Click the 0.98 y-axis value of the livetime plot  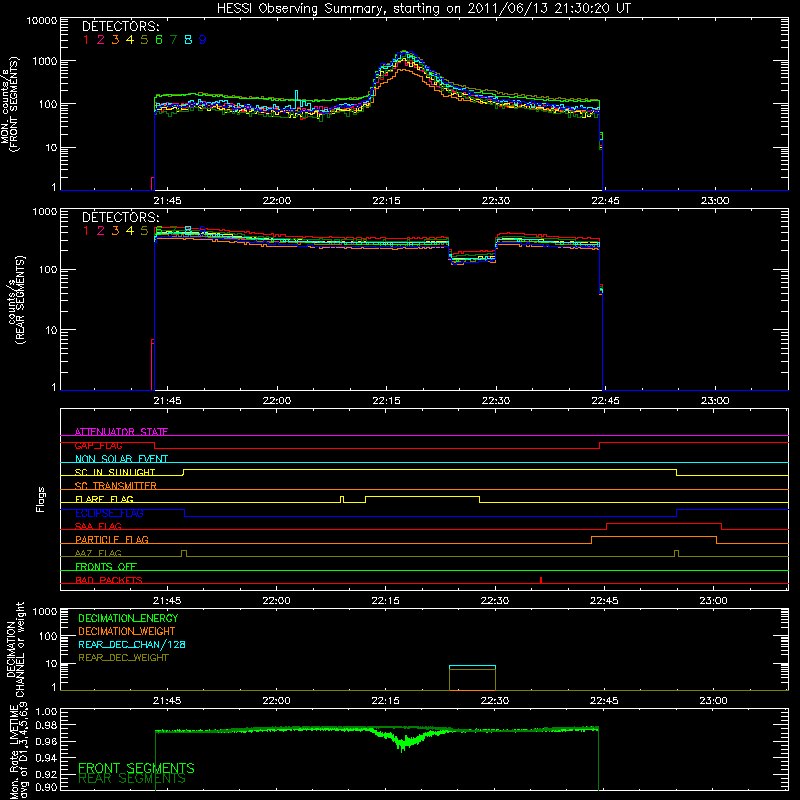point(47,725)
